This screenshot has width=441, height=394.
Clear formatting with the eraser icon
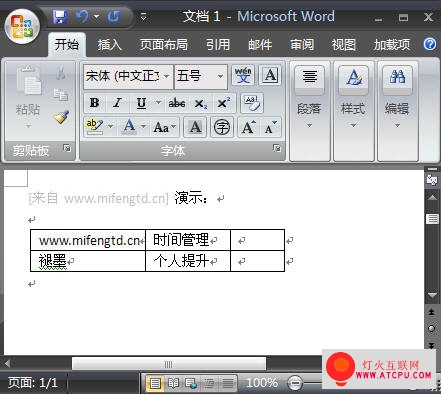coord(252,103)
